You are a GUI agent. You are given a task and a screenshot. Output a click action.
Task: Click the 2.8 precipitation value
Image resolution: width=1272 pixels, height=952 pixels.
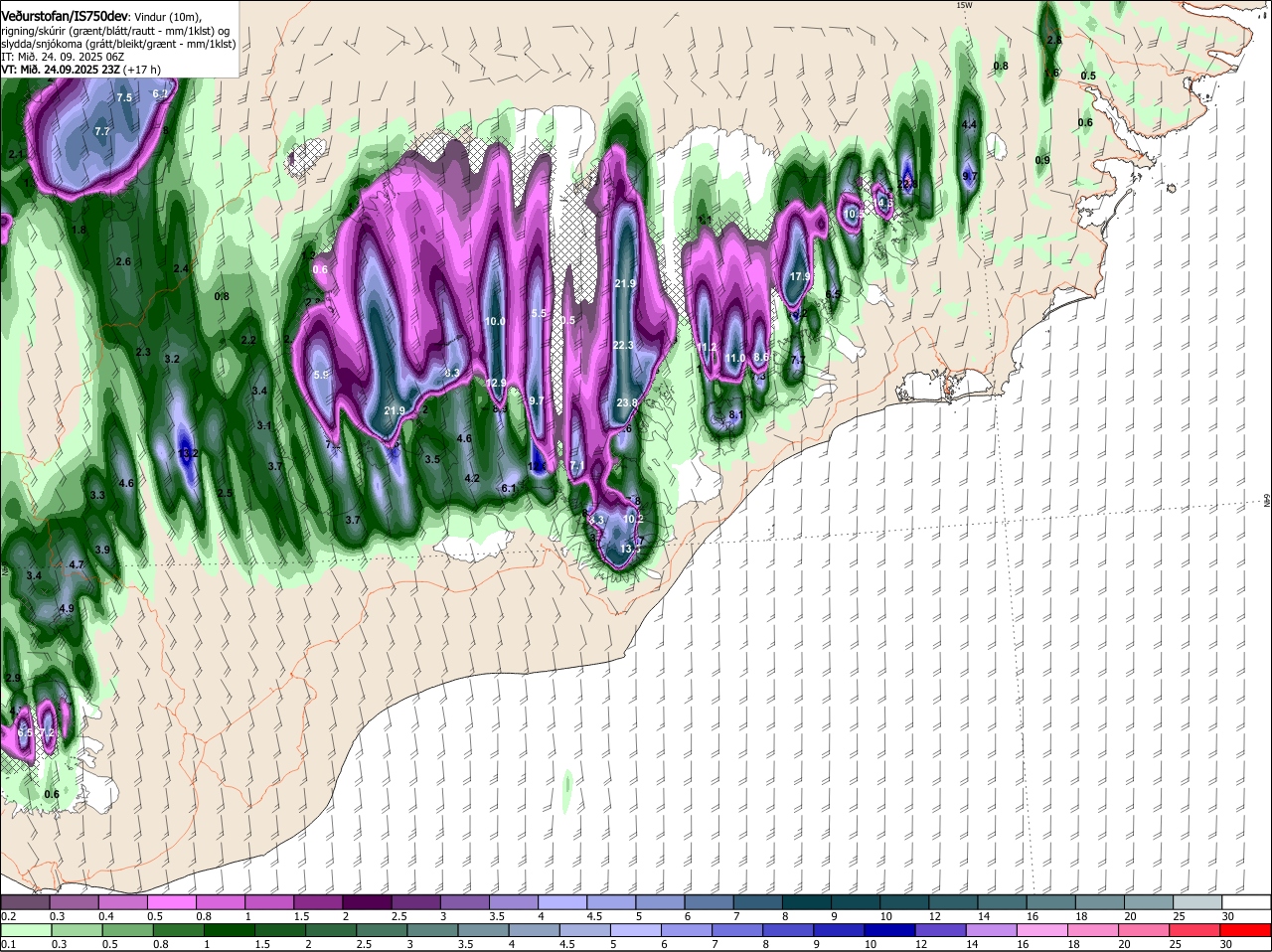(1054, 40)
